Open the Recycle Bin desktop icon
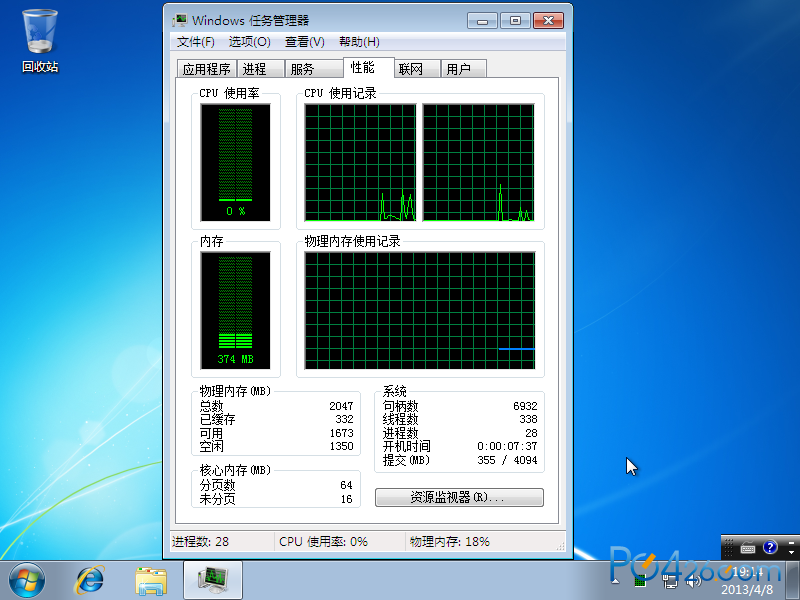The image size is (800, 600). 40,41
